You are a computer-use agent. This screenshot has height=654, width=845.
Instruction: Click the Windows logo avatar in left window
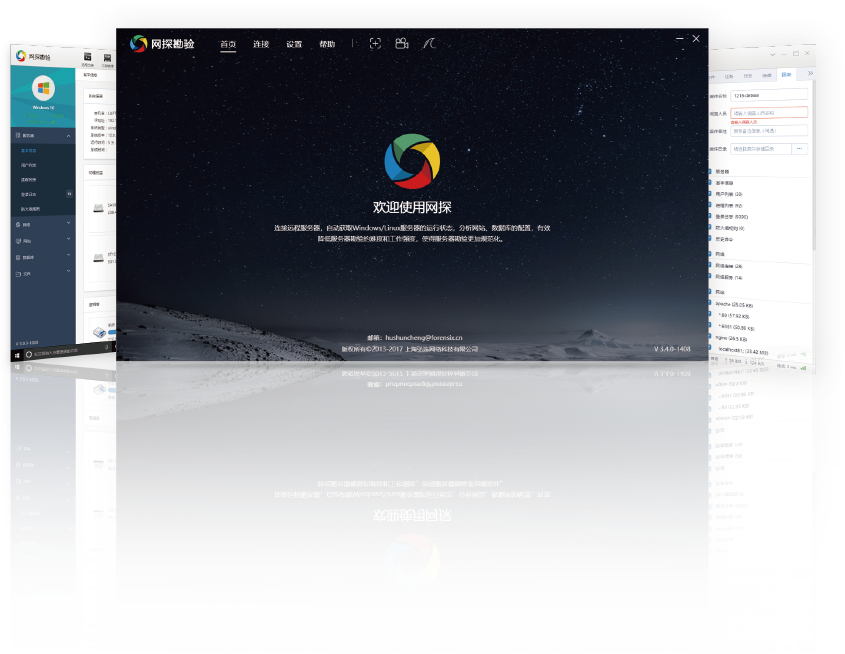click(x=43, y=88)
